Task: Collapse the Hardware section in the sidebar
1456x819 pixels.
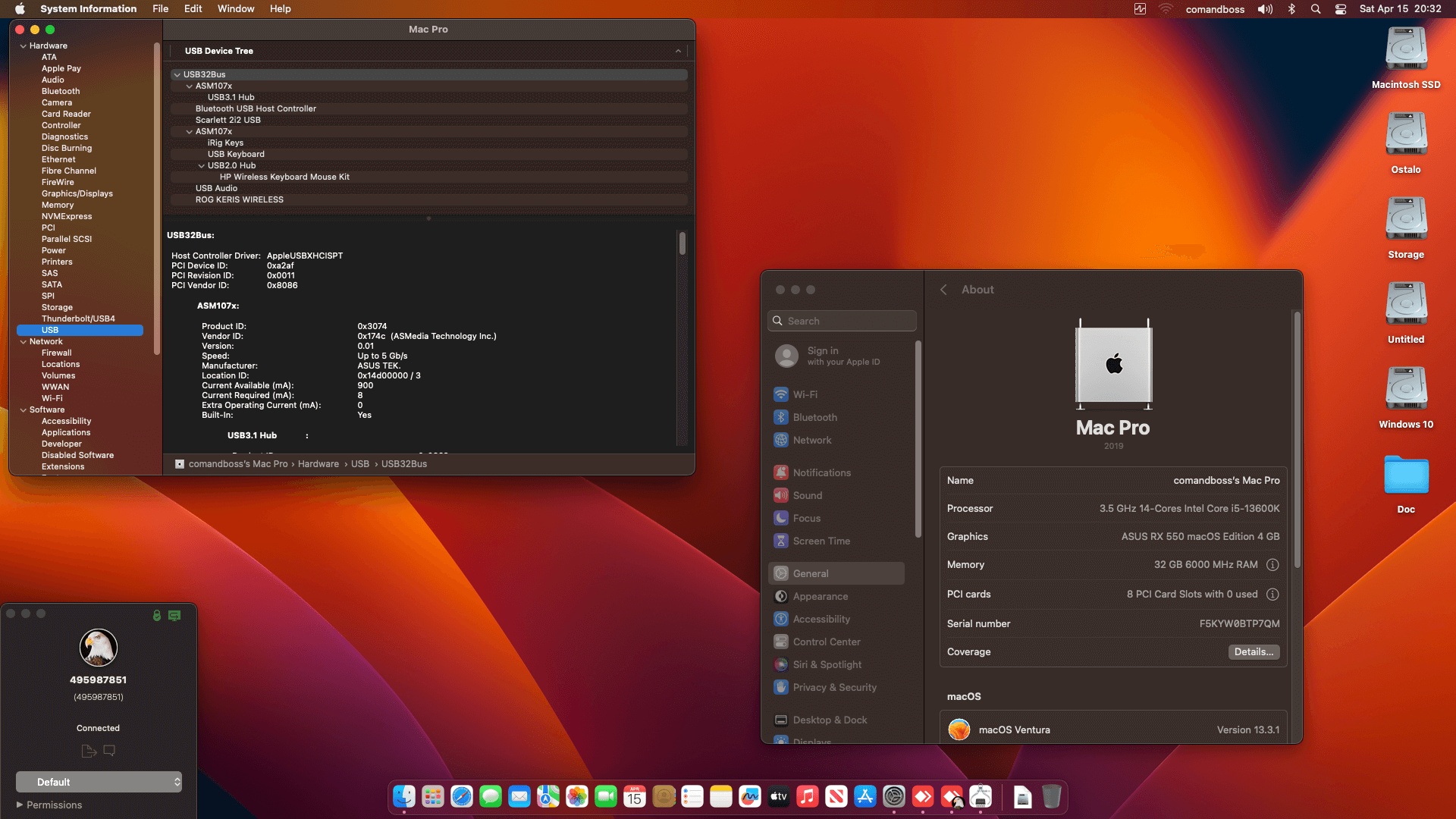Action: (24, 45)
